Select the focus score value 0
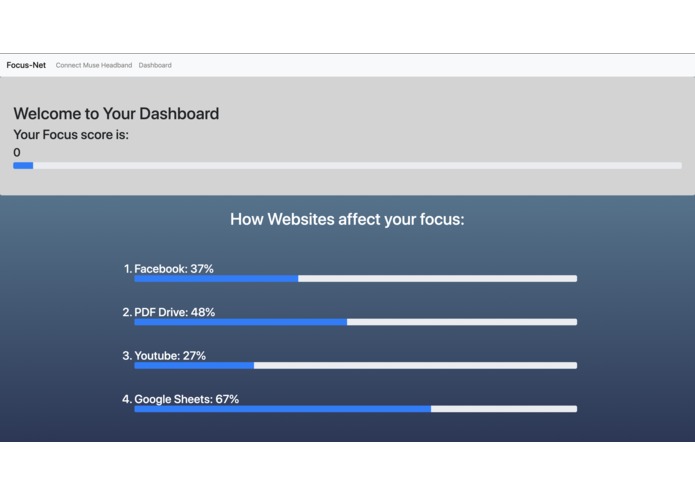 17,152
